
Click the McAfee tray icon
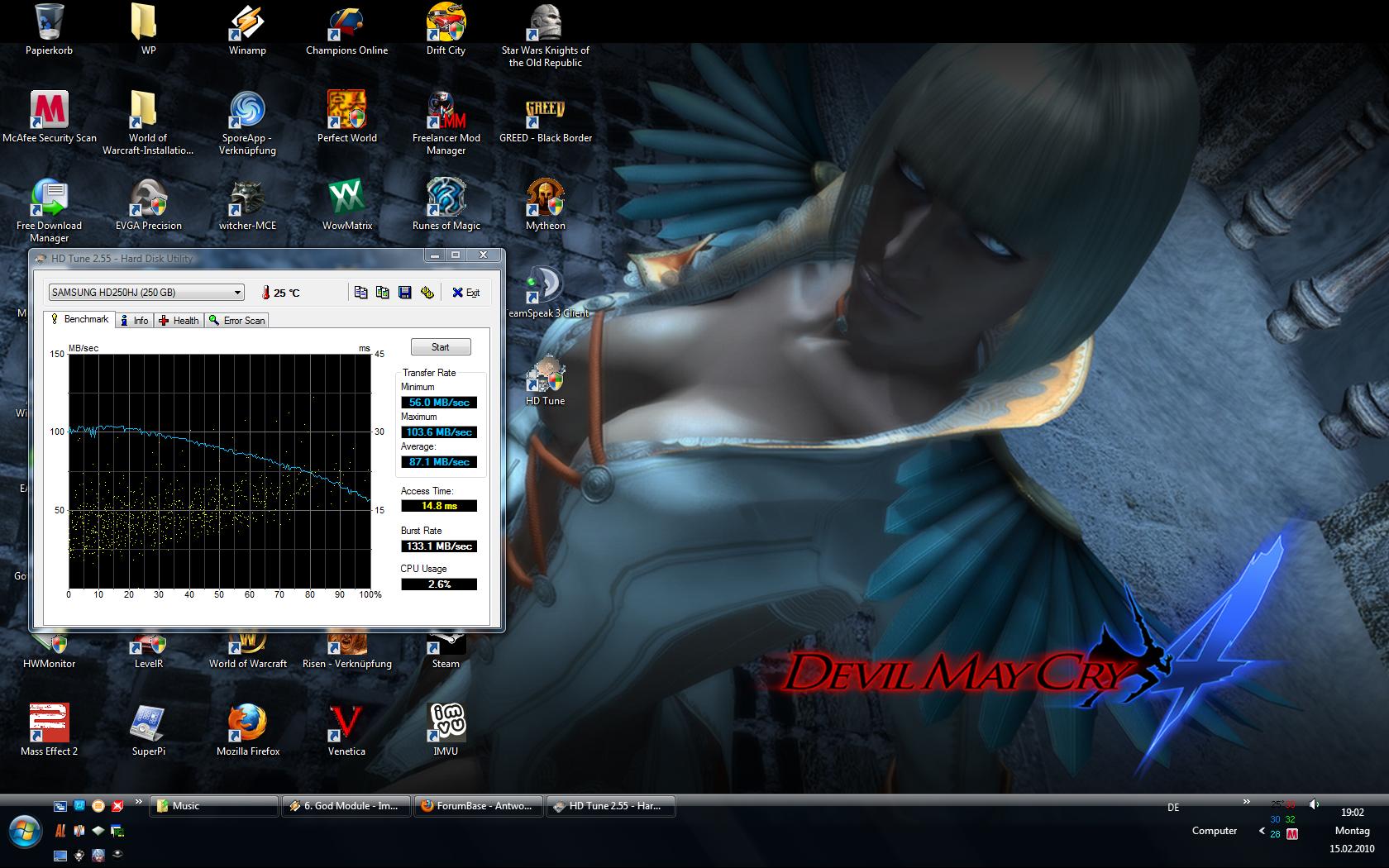click(1292, 834)
